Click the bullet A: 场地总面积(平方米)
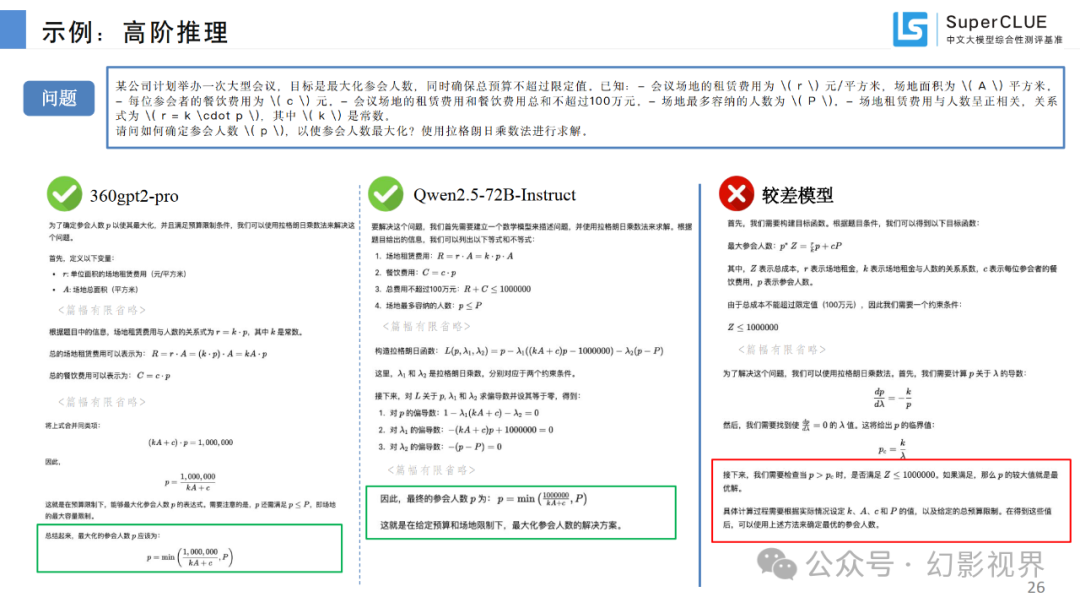 [x=101, y=290]
